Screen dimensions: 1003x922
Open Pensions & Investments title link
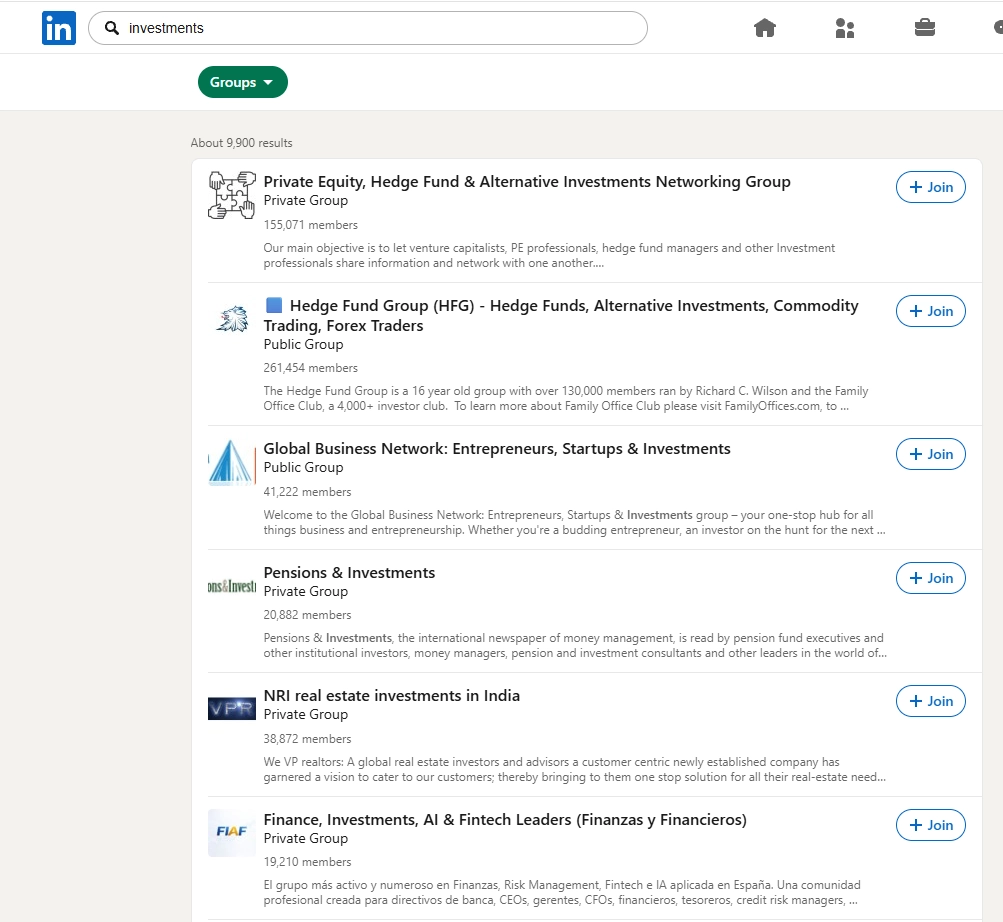click(x=349, y=573)
